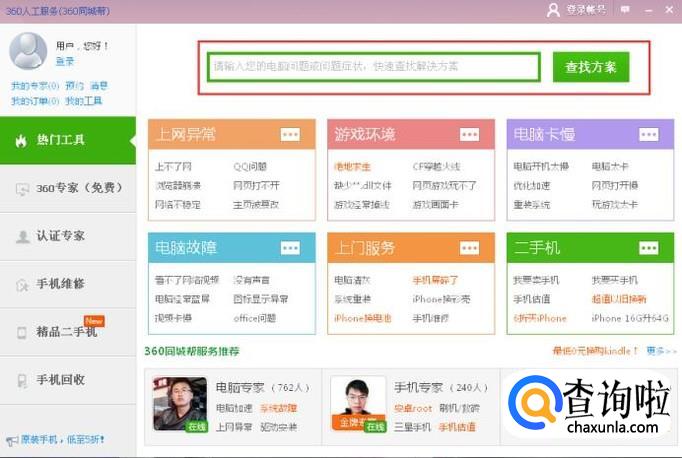Open the feedback message icon in title bar
682x458 pixels.
[625, 10]
